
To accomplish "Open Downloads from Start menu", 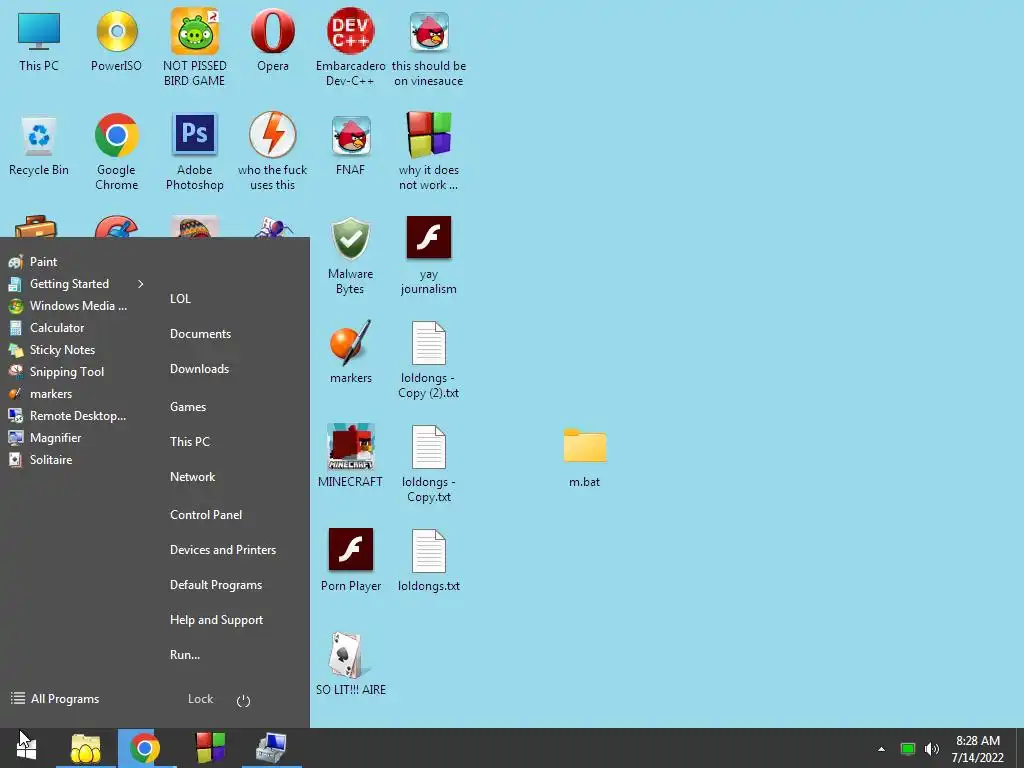I will point(199,369).
